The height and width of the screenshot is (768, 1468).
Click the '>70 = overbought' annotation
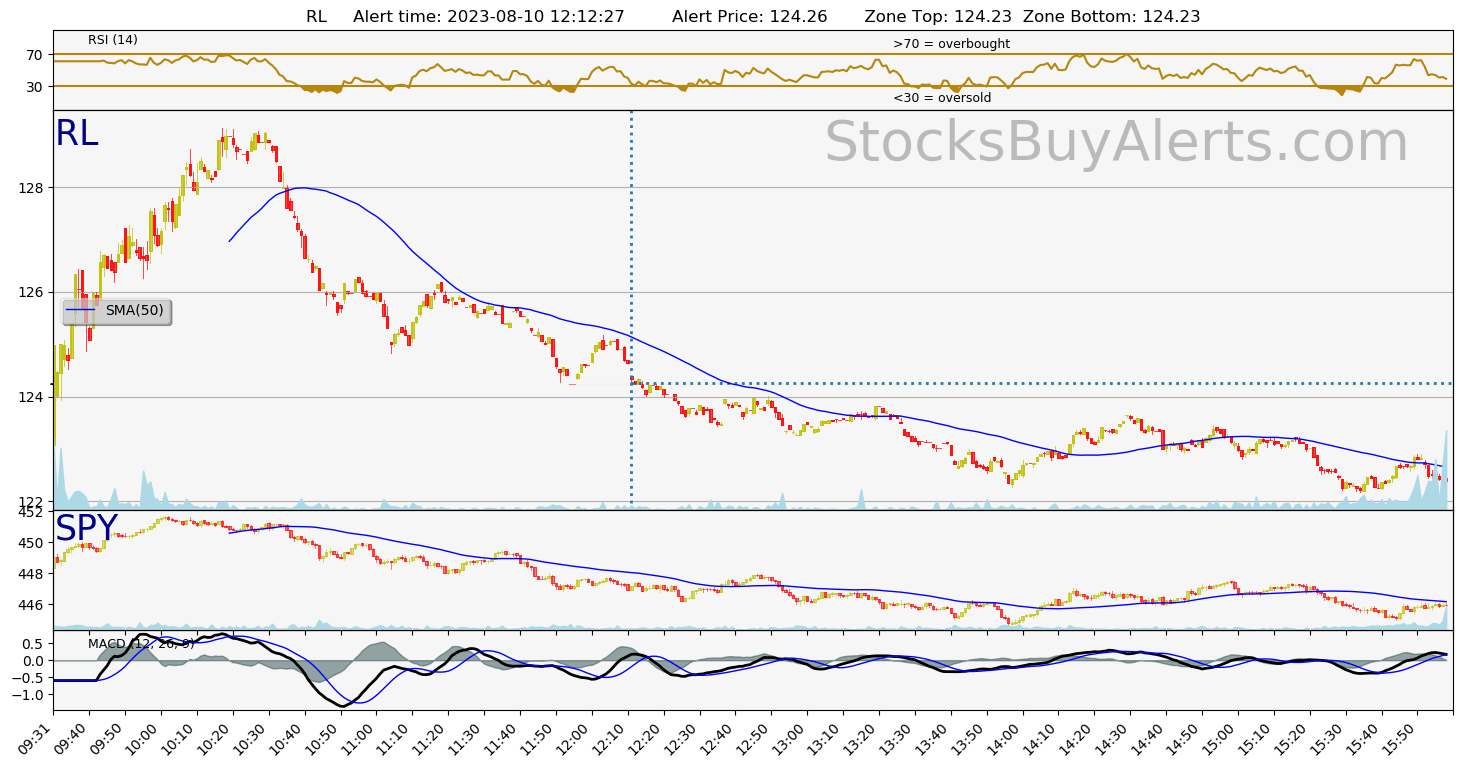[x=951, y=44]
